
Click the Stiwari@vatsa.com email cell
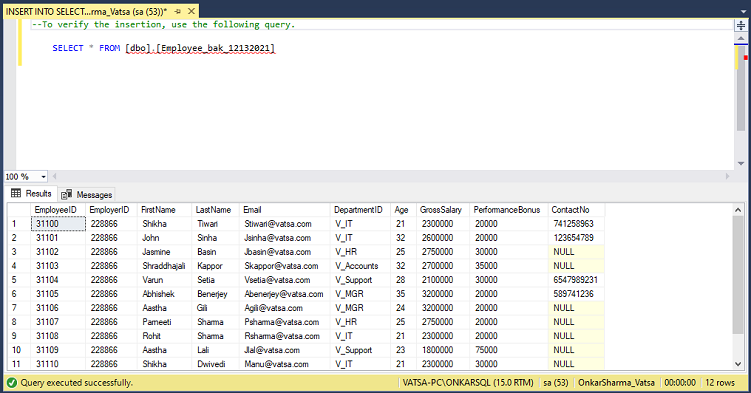(284, 224)
